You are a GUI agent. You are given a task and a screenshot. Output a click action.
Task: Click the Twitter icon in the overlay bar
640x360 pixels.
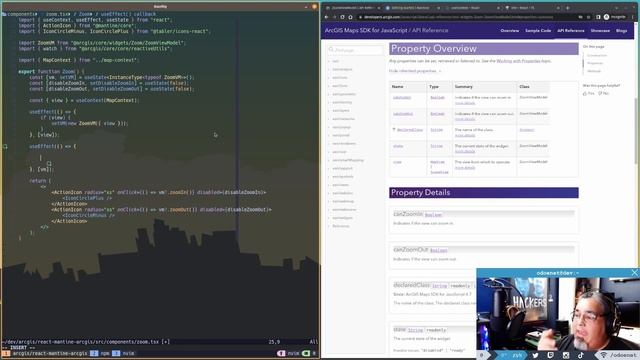click(535, 356)
